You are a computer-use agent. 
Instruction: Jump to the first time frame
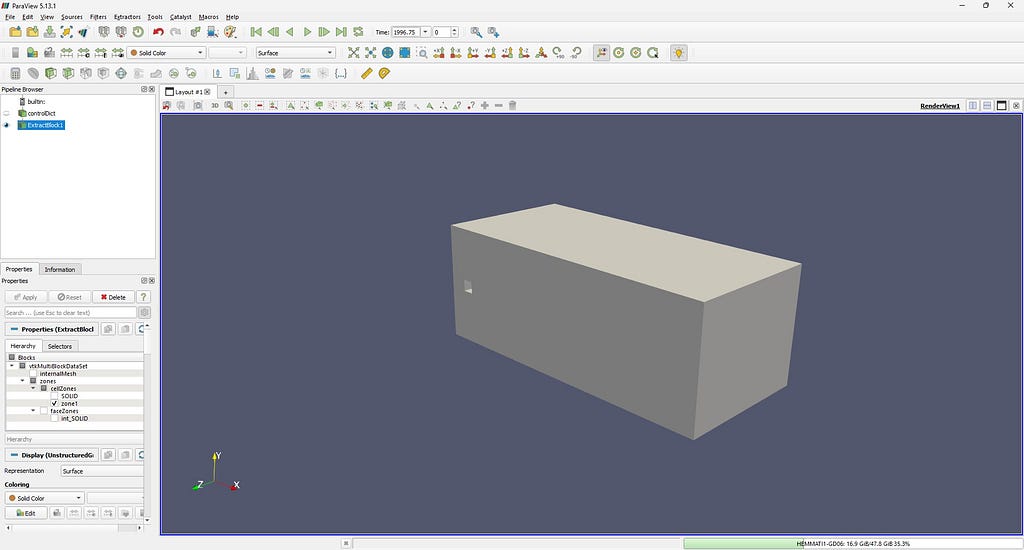tap(256, 32)
